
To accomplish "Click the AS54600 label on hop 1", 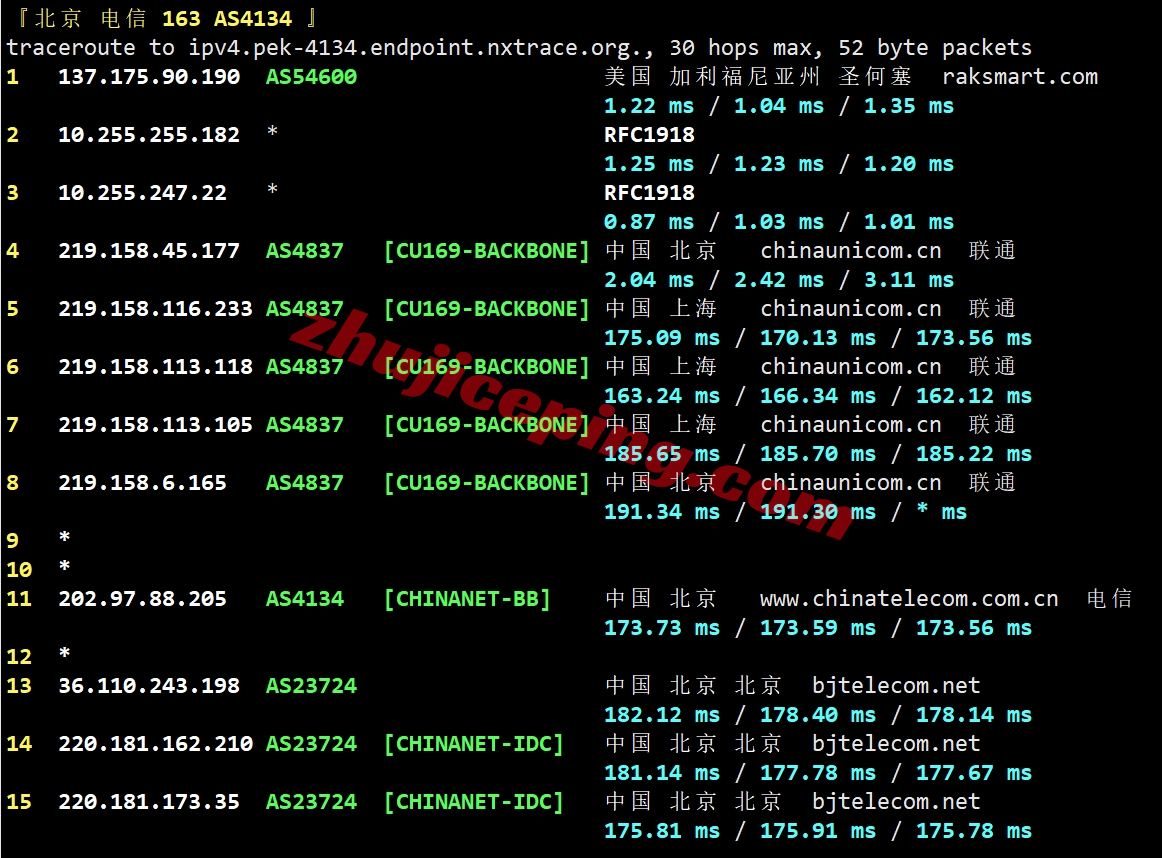I will pyautogui.click(x=311, y=77).
